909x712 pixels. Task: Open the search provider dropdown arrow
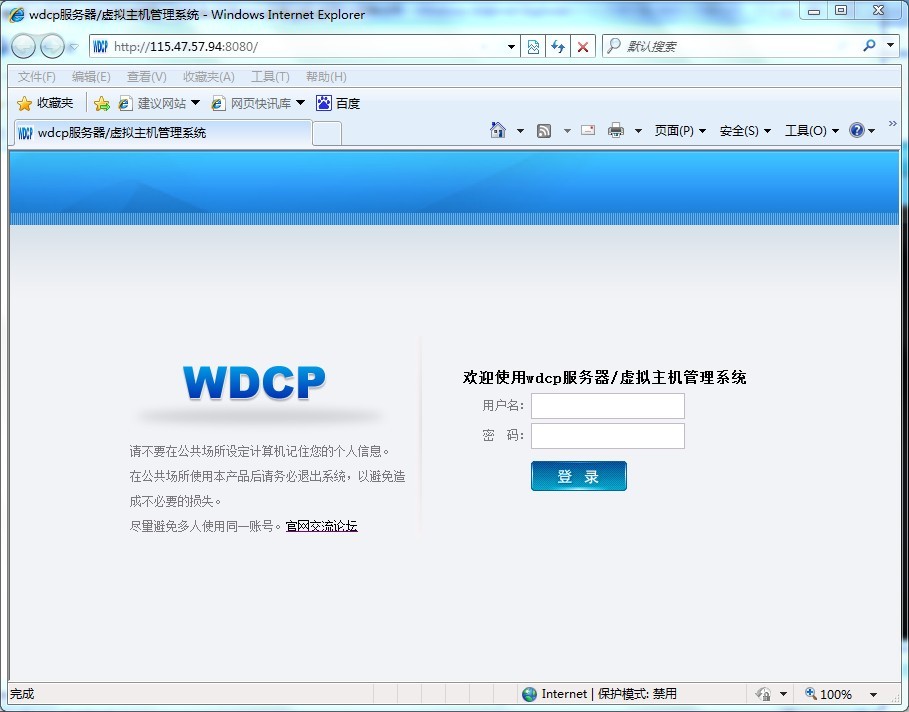890,45
